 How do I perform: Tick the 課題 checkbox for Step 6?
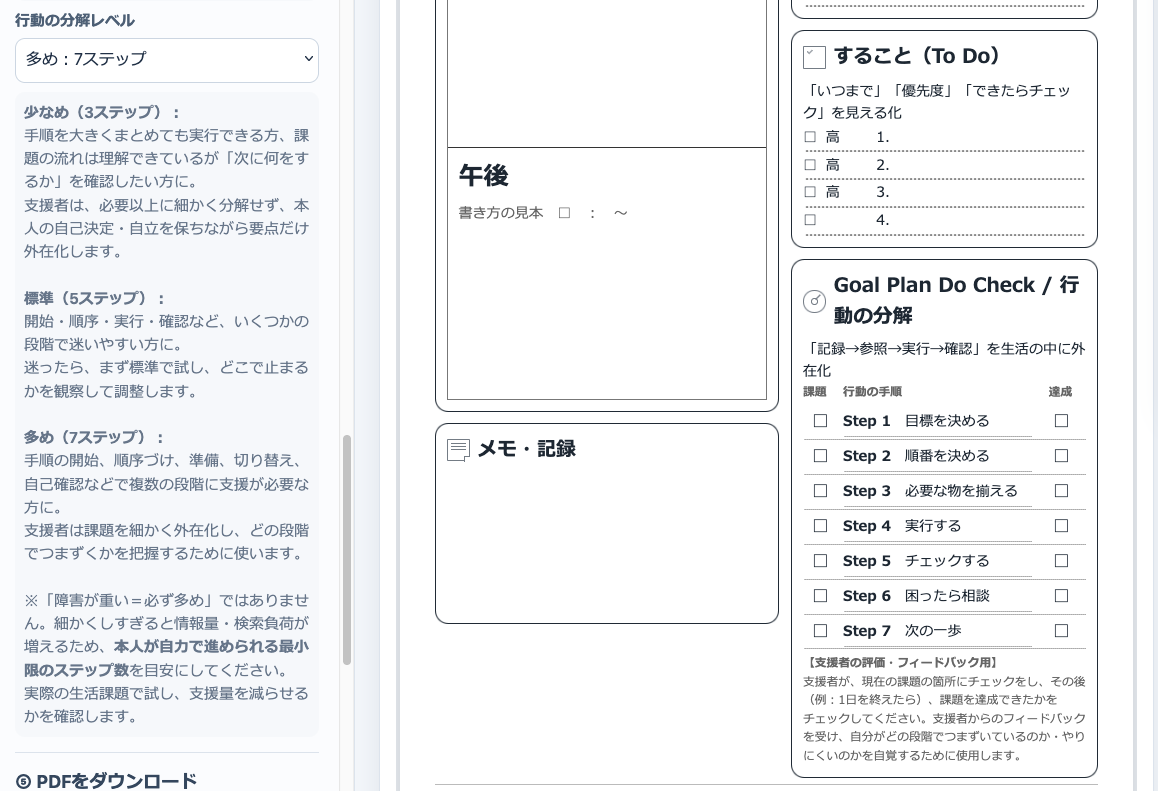click(x=820, y=596)
